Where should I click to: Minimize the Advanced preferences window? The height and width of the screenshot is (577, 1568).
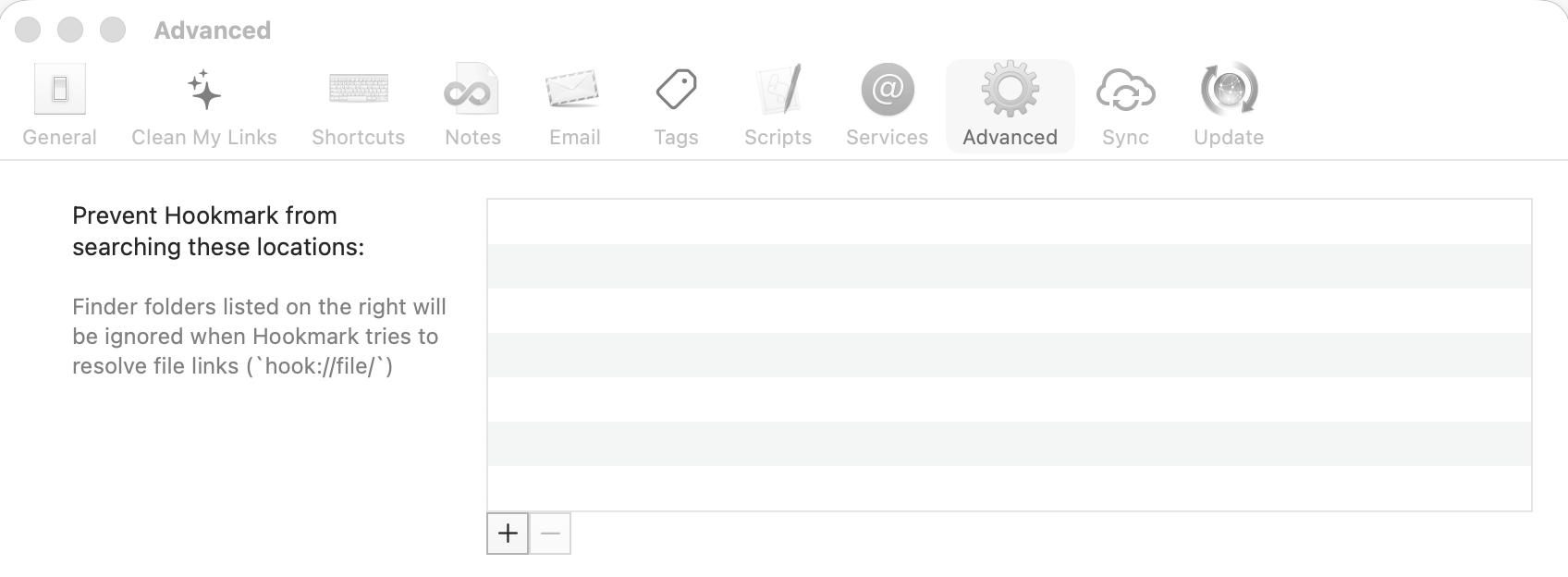tap(70, 30)
